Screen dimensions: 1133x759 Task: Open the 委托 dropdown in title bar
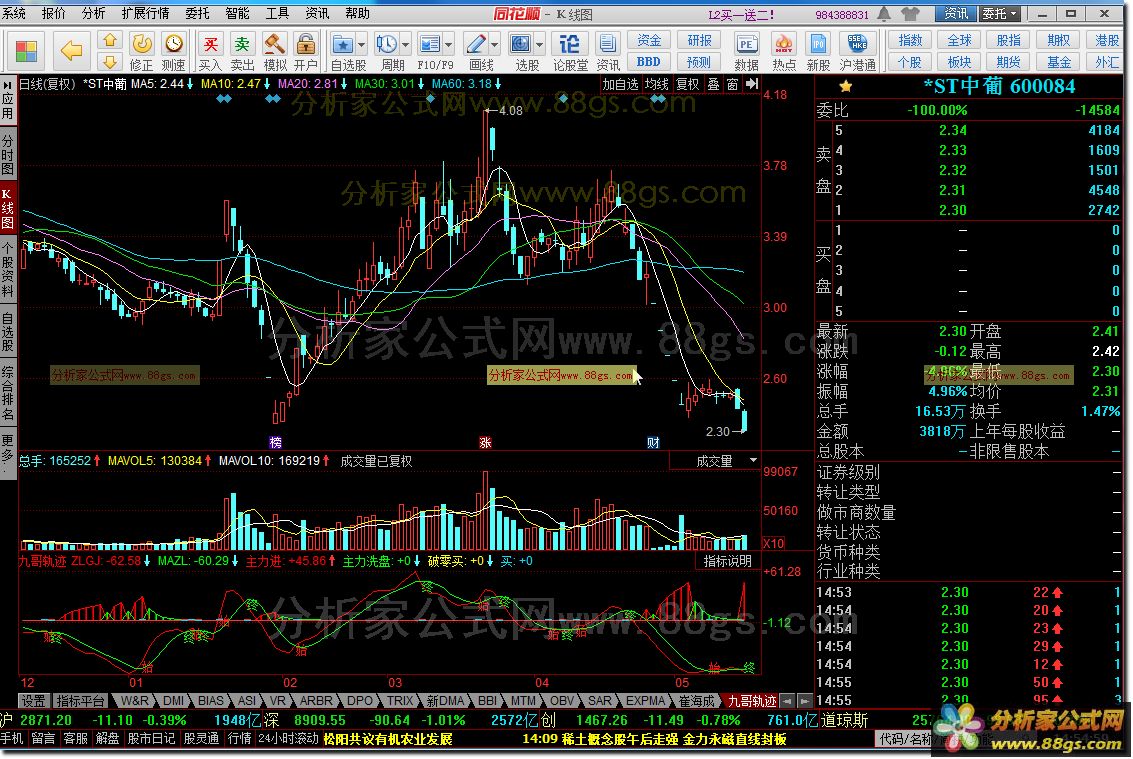click(1000, 14)
